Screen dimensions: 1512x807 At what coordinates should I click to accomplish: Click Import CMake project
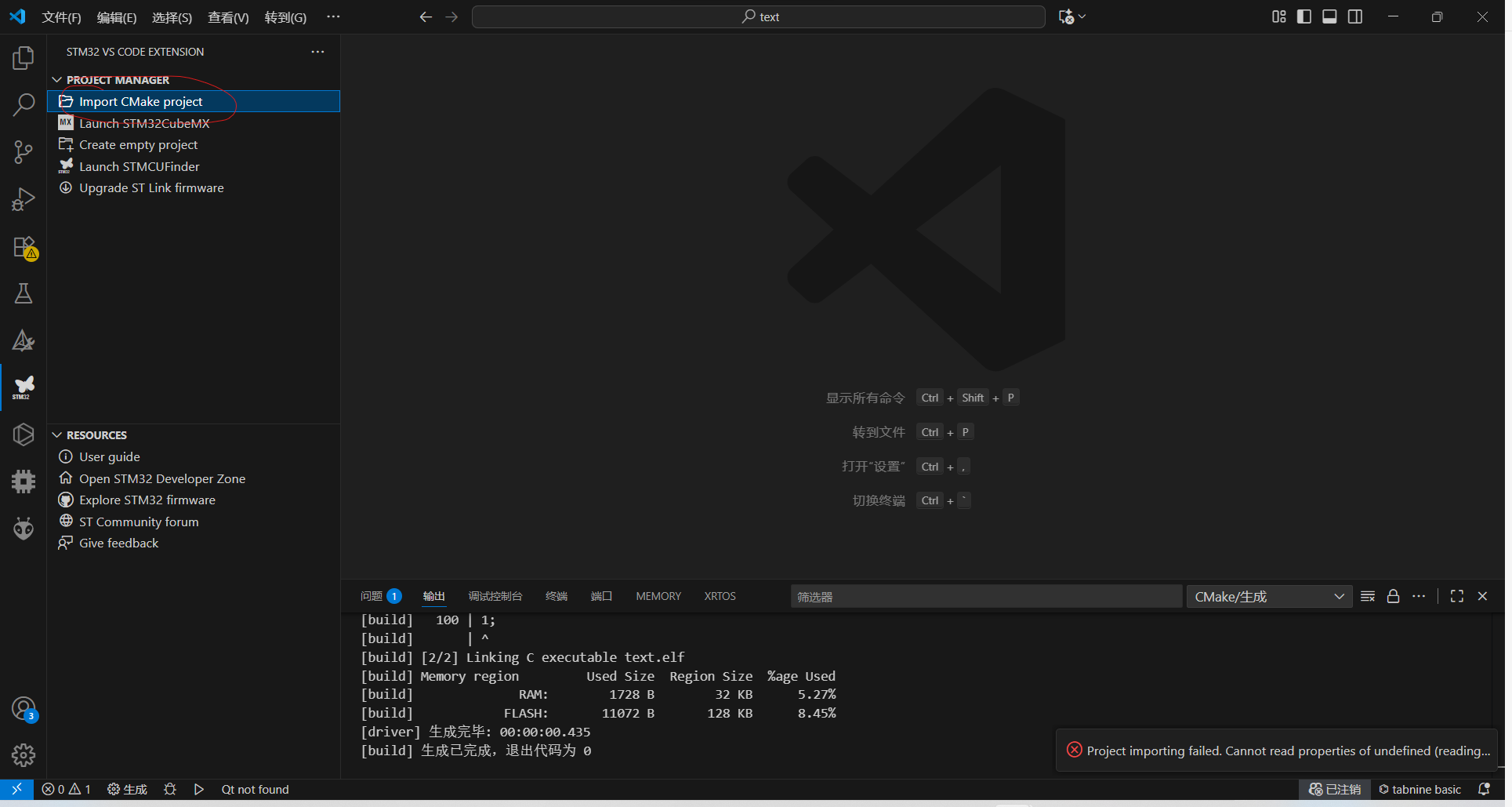[140, 101]
